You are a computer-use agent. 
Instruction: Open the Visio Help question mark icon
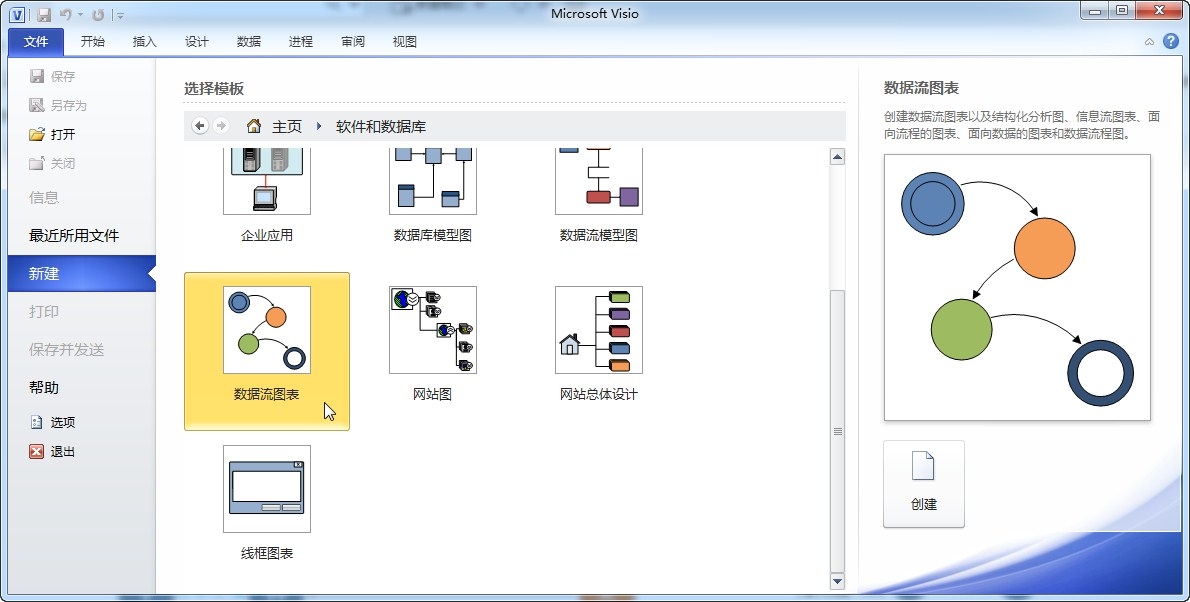(x=1170, y=41)
